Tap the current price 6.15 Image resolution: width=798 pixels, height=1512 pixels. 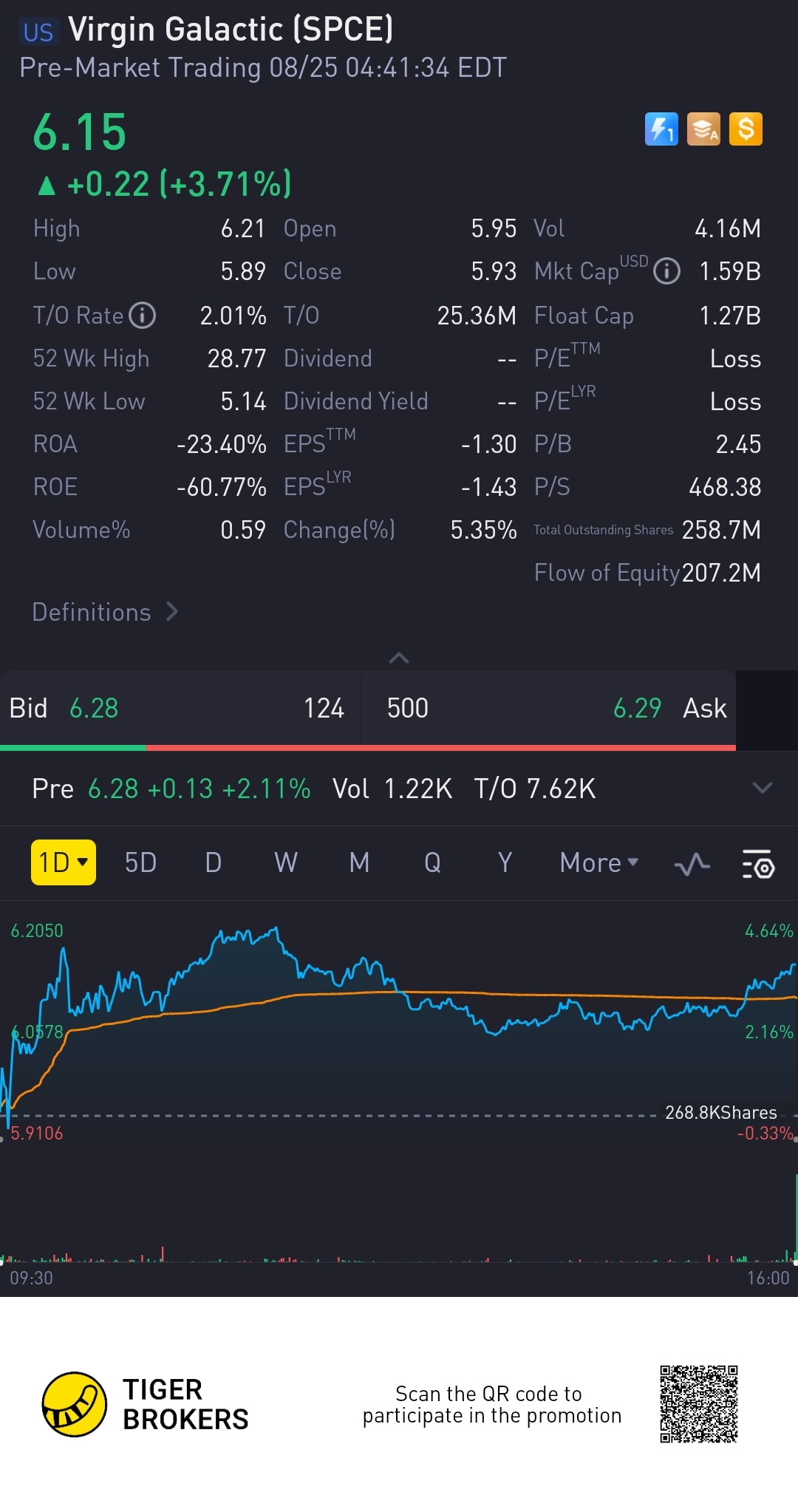click(x=80, y=132)
